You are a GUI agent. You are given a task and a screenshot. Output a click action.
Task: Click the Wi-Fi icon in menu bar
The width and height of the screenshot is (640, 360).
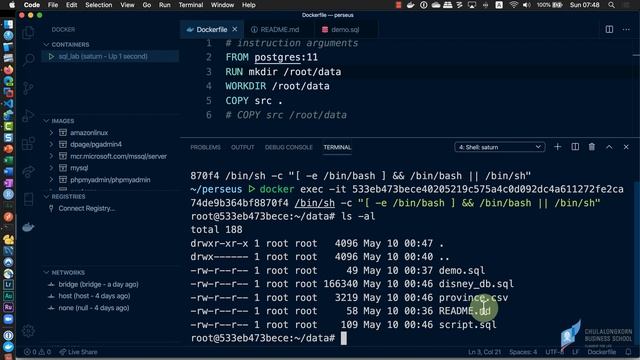point(513,5)
